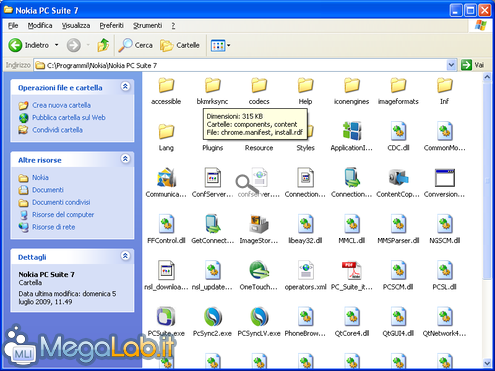Toggle the Cartelle folders pane
495x371 pixels.
tap(180, 45)
